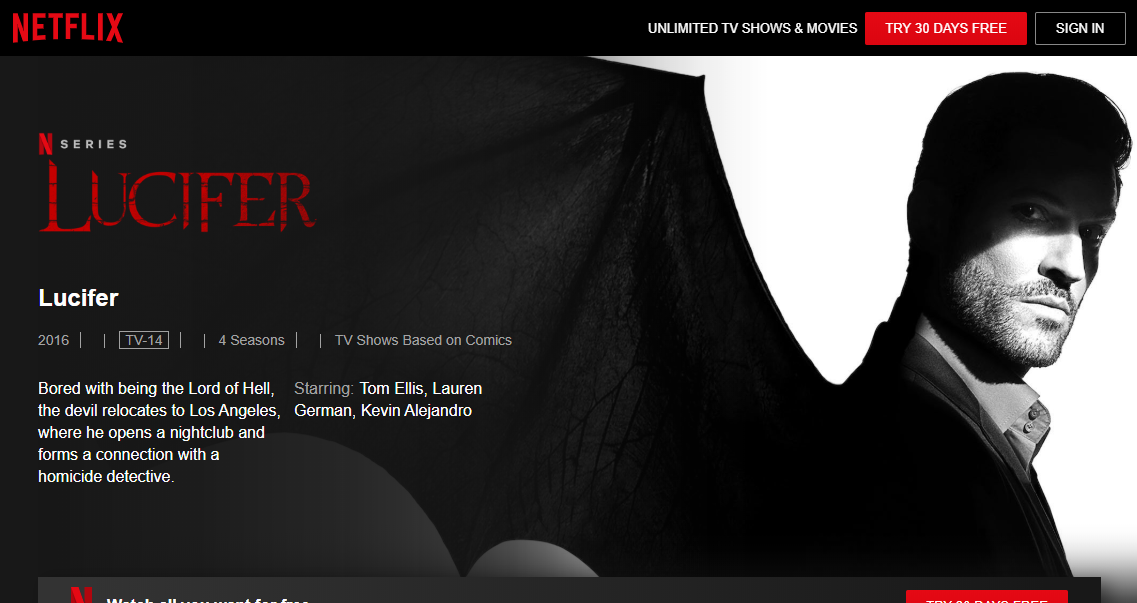Click the series synopsis paragraph
The image size is (1137, 603).
pyautogui.click(x=159, y=432)
